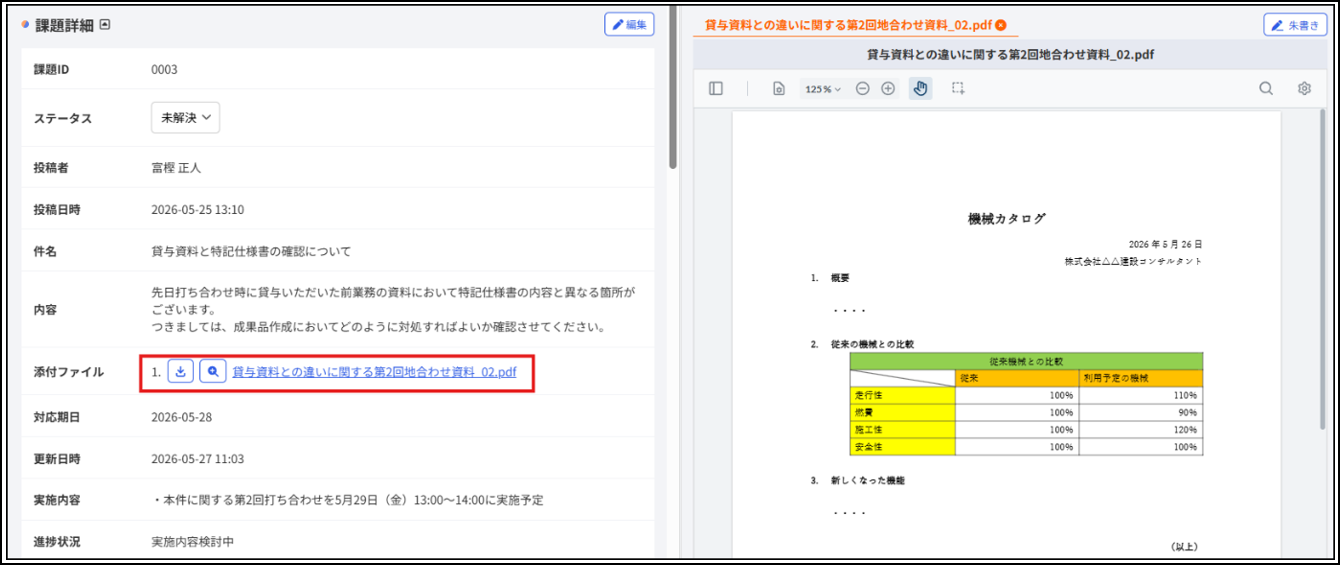Click the 進捗状況 value 実施内容検討中
Viewport: 1340px width, 565px height.
(195, 541)
